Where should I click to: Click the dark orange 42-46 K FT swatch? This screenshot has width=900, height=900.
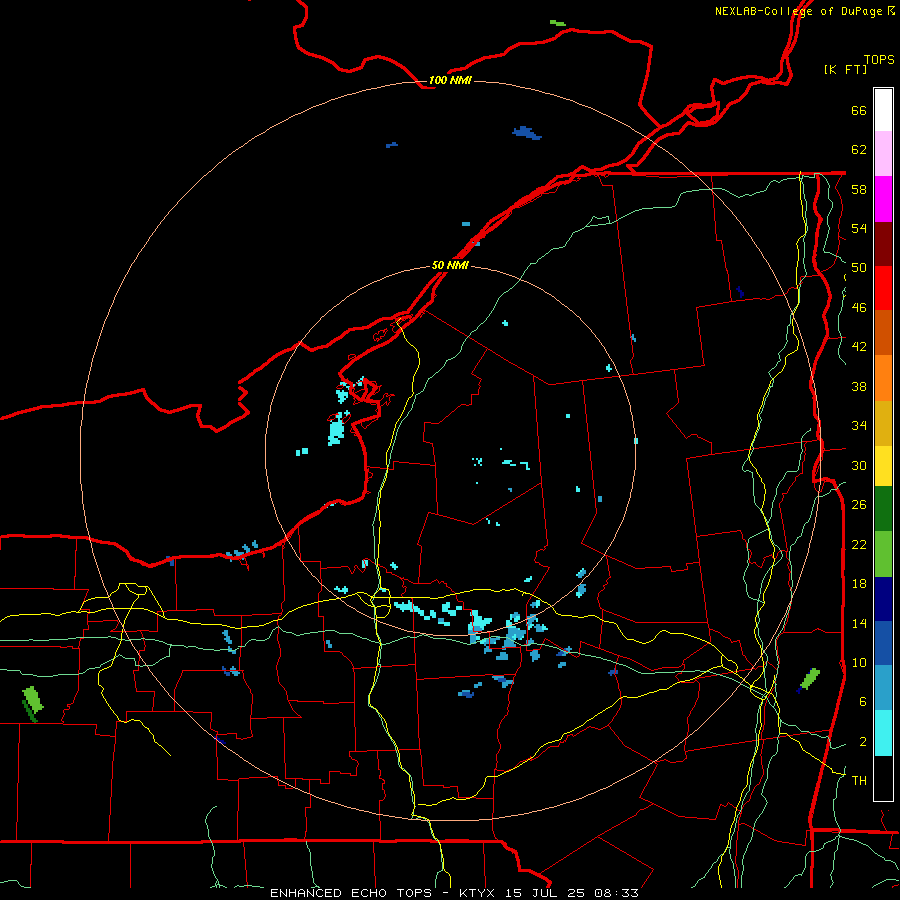[883, 333]
